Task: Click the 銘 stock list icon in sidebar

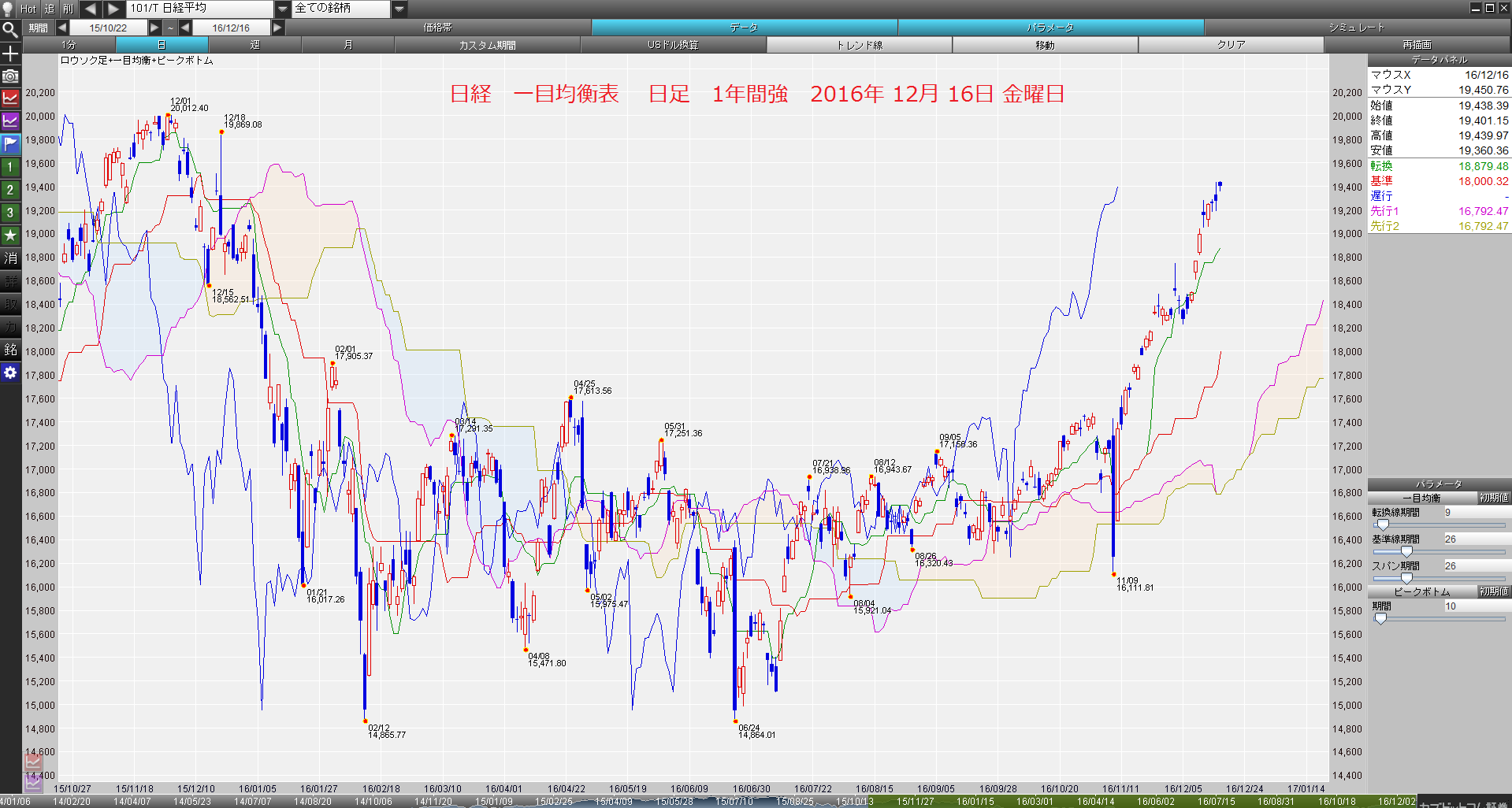Action: click(10, 350)
